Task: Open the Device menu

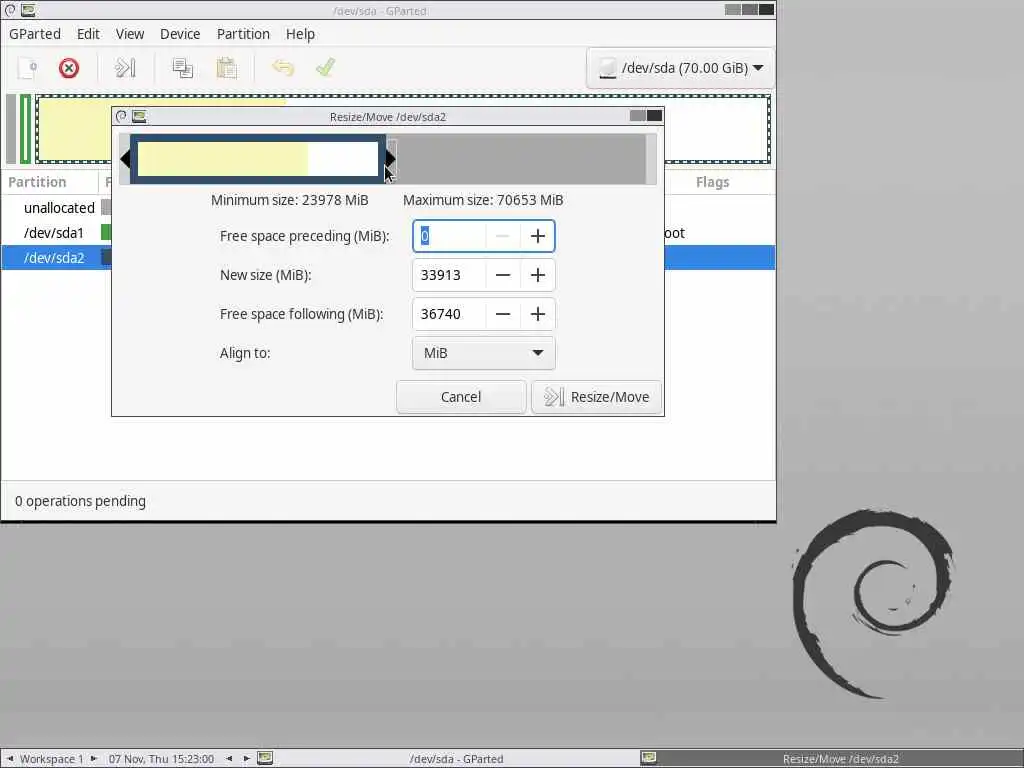Action: pyautogui.click(x=180, y=34)
